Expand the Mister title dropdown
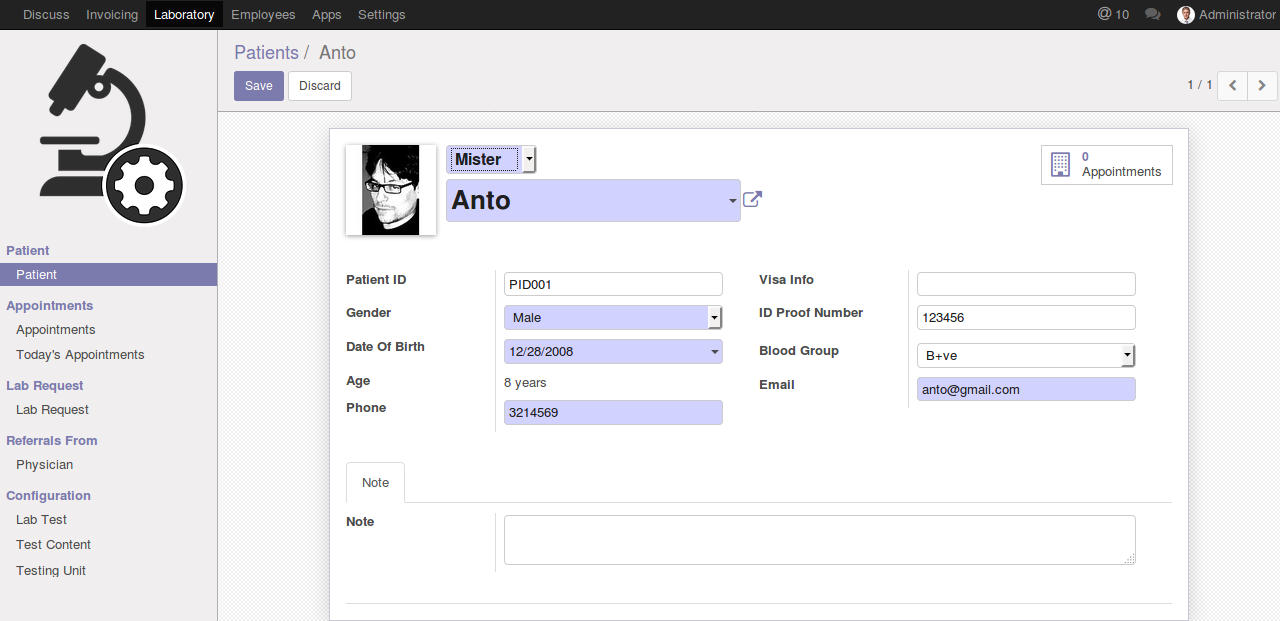Image resolution: width=1280 pixels, height=621 pixels. coord(529,159)
